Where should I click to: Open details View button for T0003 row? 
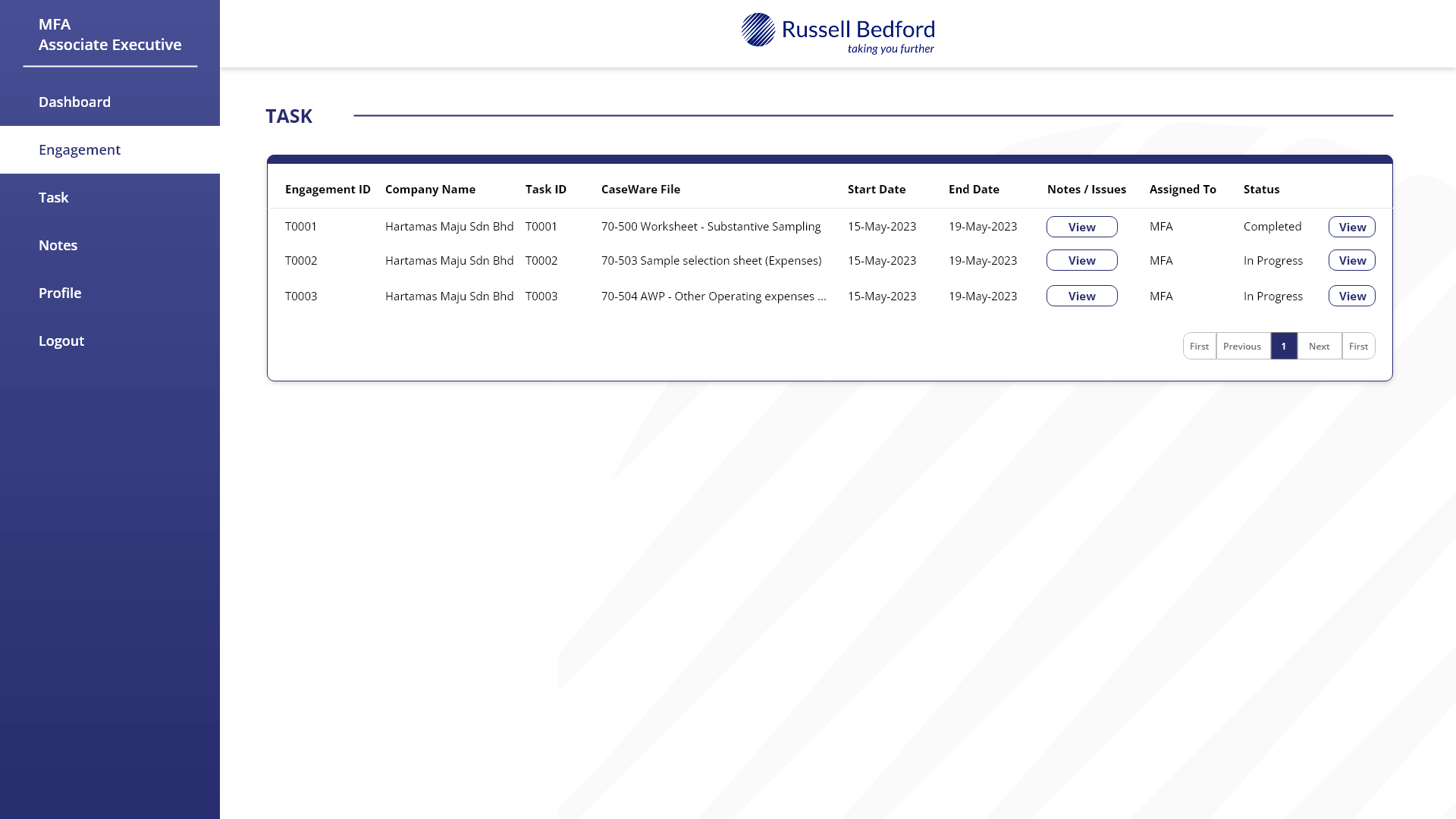tap(1351, 296)
